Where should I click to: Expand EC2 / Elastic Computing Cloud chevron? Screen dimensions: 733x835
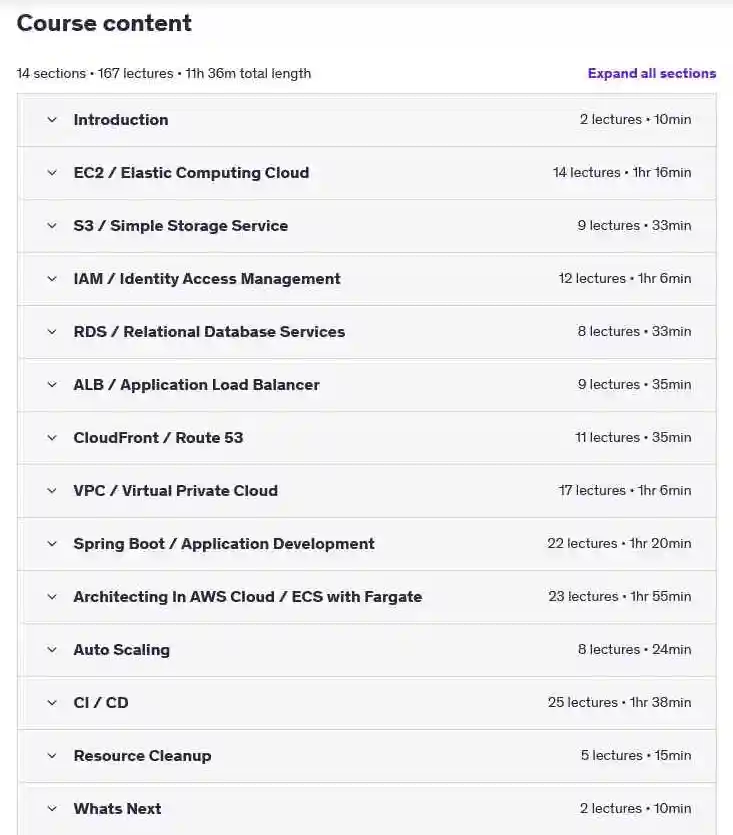(x=52, y=173)
